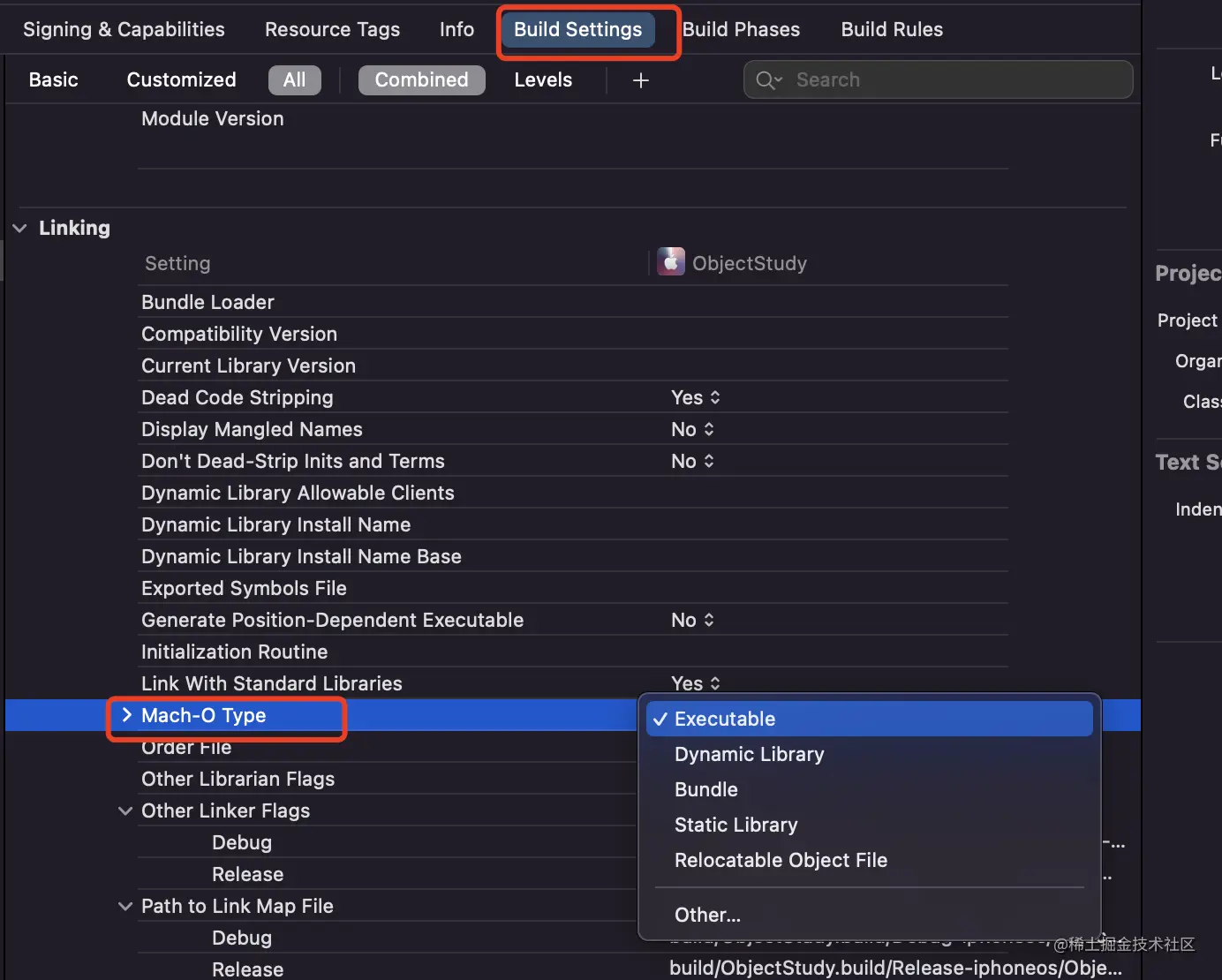Select Release under Other Linker Flags
Image resolution: width=1222 pixels, height=980 pixels.
point(247,874)
